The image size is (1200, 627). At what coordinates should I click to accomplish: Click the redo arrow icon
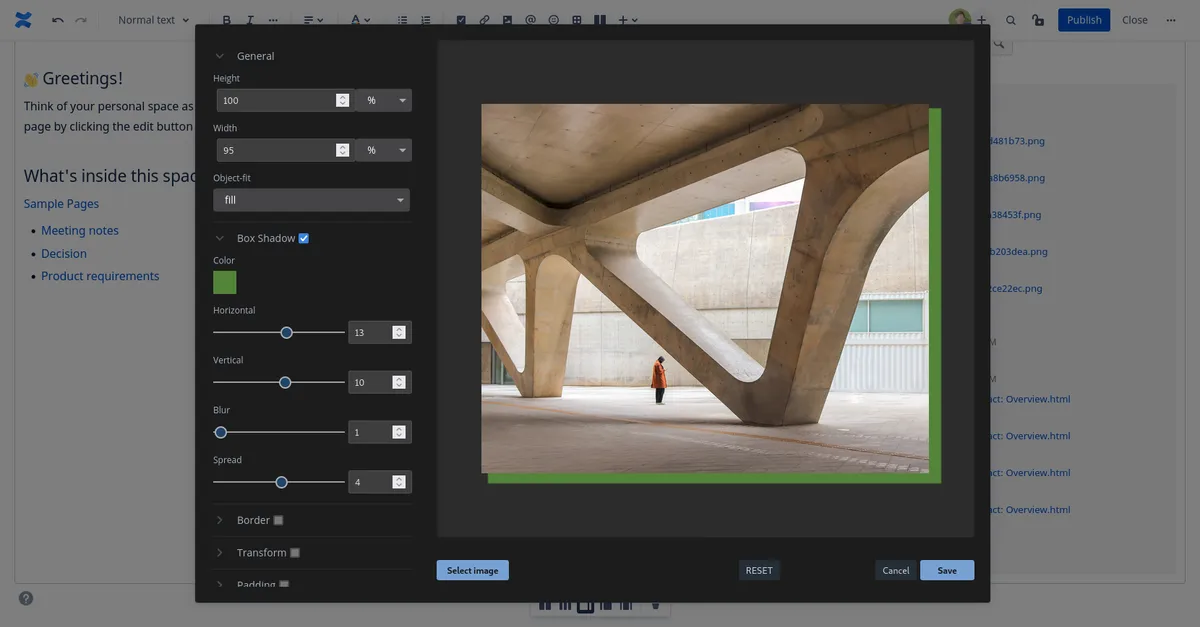point(81,20)
